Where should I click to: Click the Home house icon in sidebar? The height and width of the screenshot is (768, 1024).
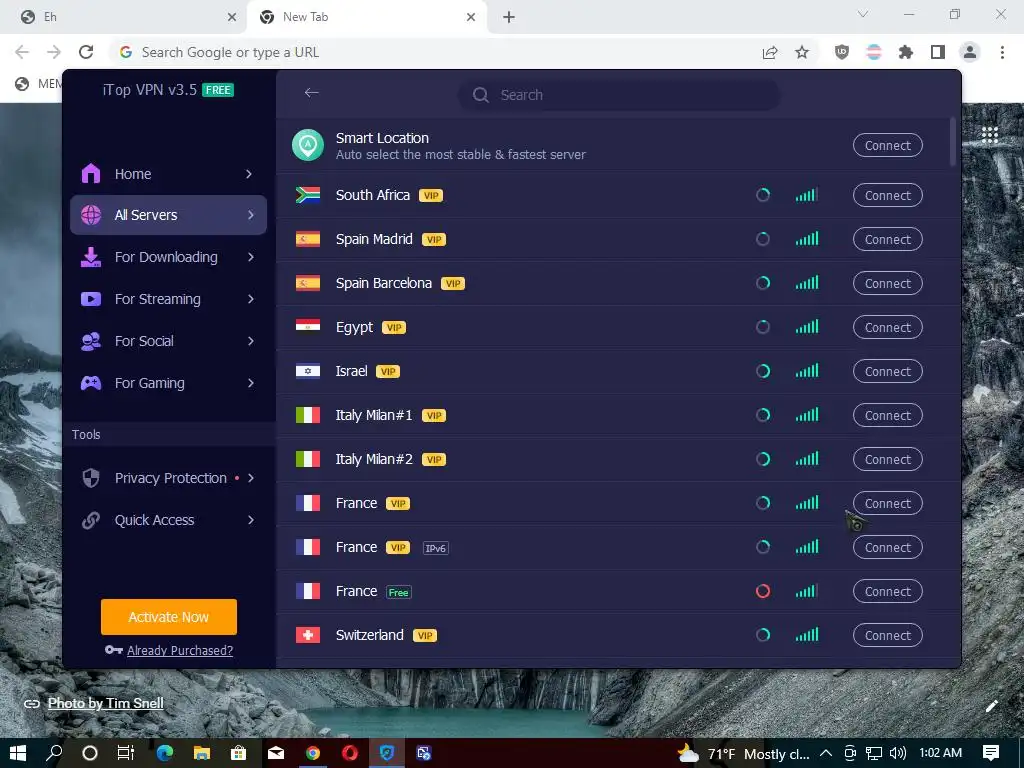[x=91, y=174]
